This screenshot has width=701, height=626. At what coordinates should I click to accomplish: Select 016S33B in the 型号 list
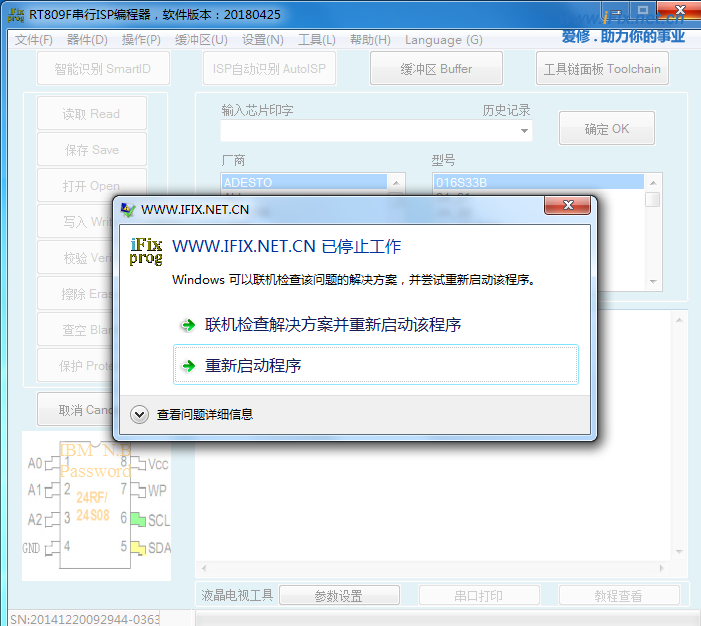538,182
